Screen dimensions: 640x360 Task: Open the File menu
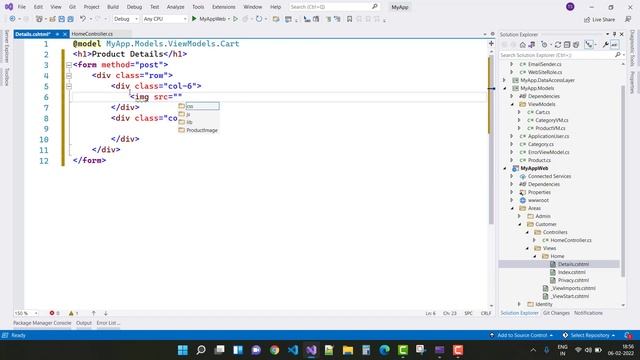tap(22, 7)
